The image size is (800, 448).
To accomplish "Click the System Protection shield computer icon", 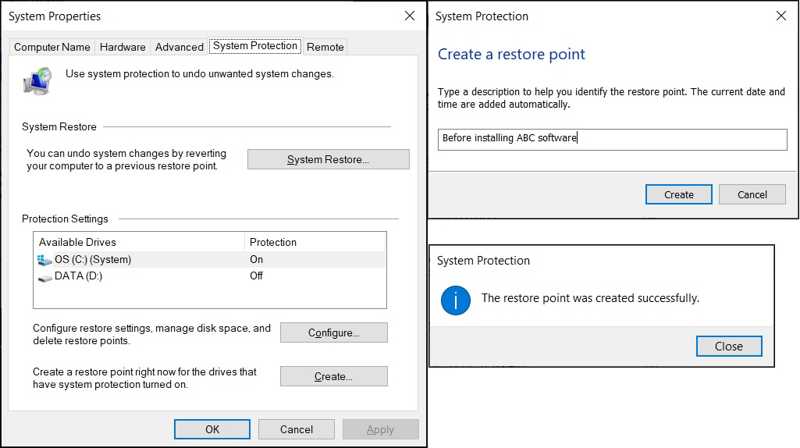I will tap(38, 80).
